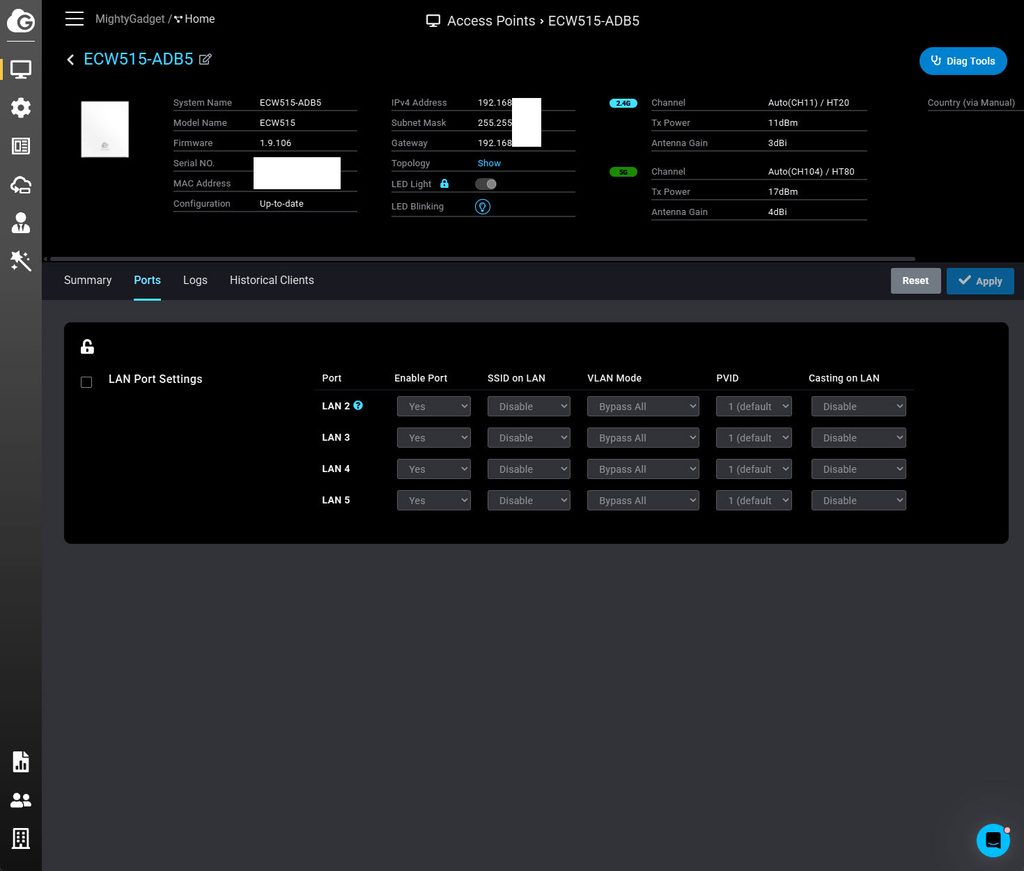1024x871 pixels.
Task: Open the reports chart icon in sidebar
Action: (x=21, y=761)
